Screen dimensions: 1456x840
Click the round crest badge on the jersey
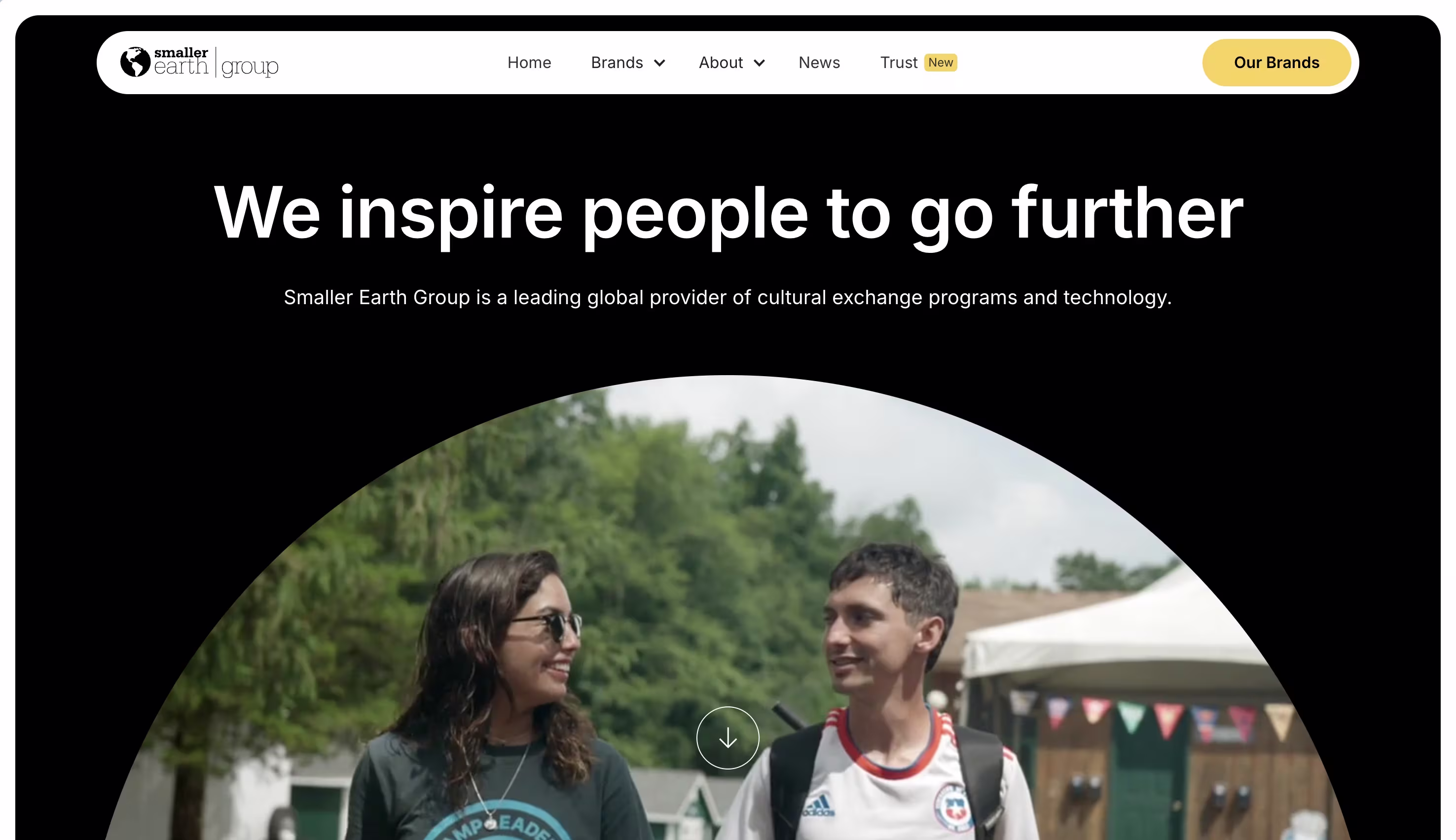coord(953,807)
